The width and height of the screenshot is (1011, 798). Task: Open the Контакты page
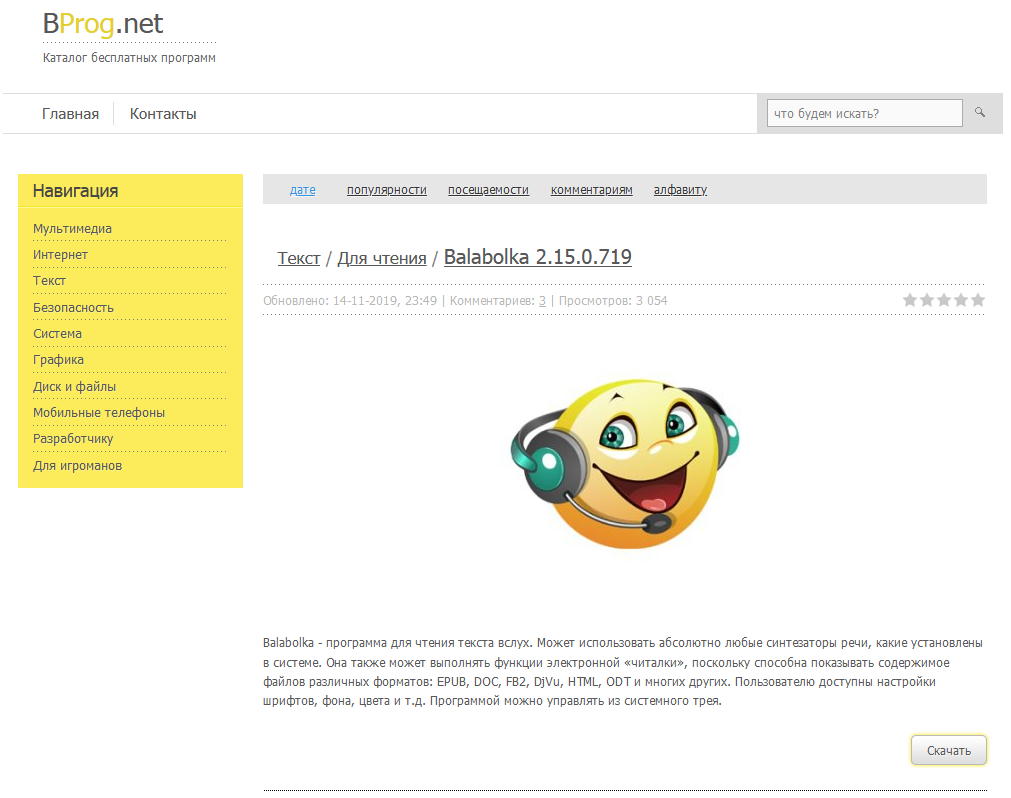point(162,113)
